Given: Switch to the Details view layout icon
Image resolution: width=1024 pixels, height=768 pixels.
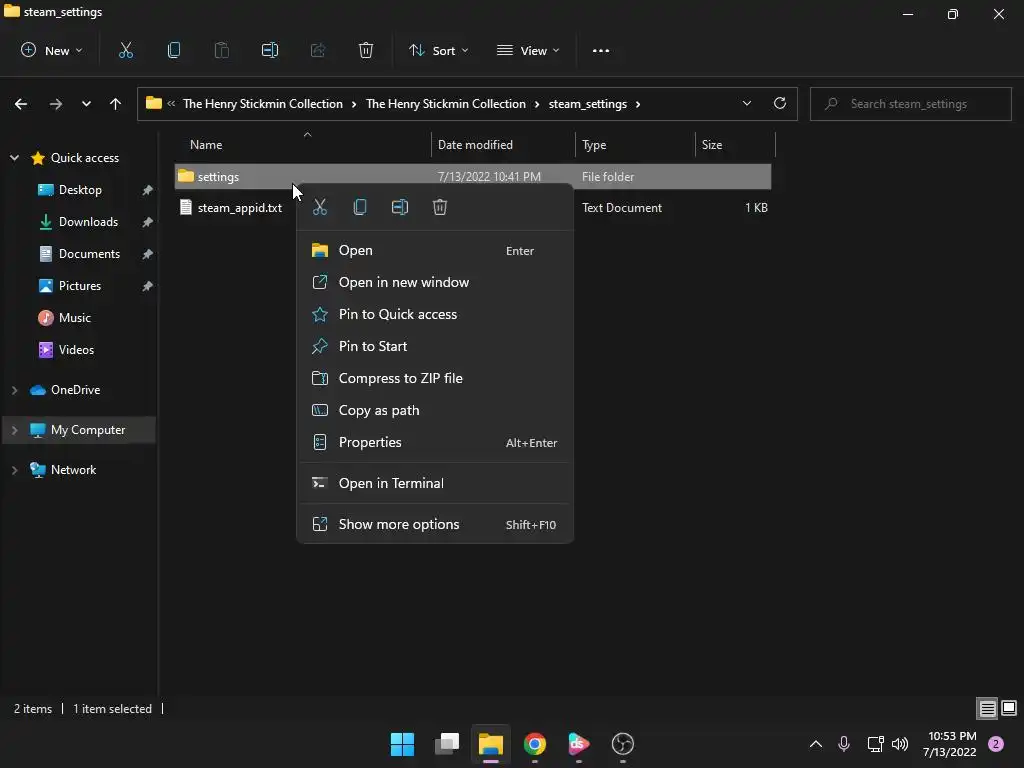Looking at the screenshot, I should [x=987, y=709].
